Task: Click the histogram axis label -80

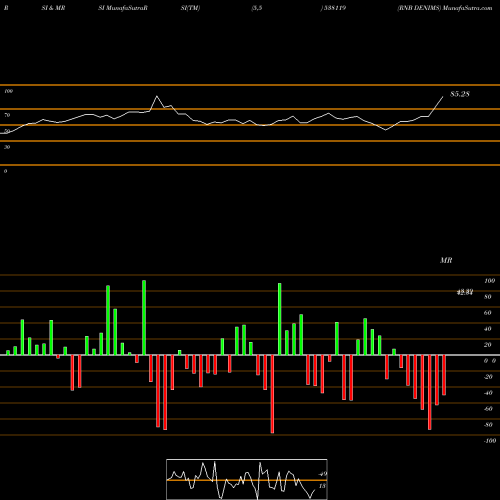Action: click(488, 425)
